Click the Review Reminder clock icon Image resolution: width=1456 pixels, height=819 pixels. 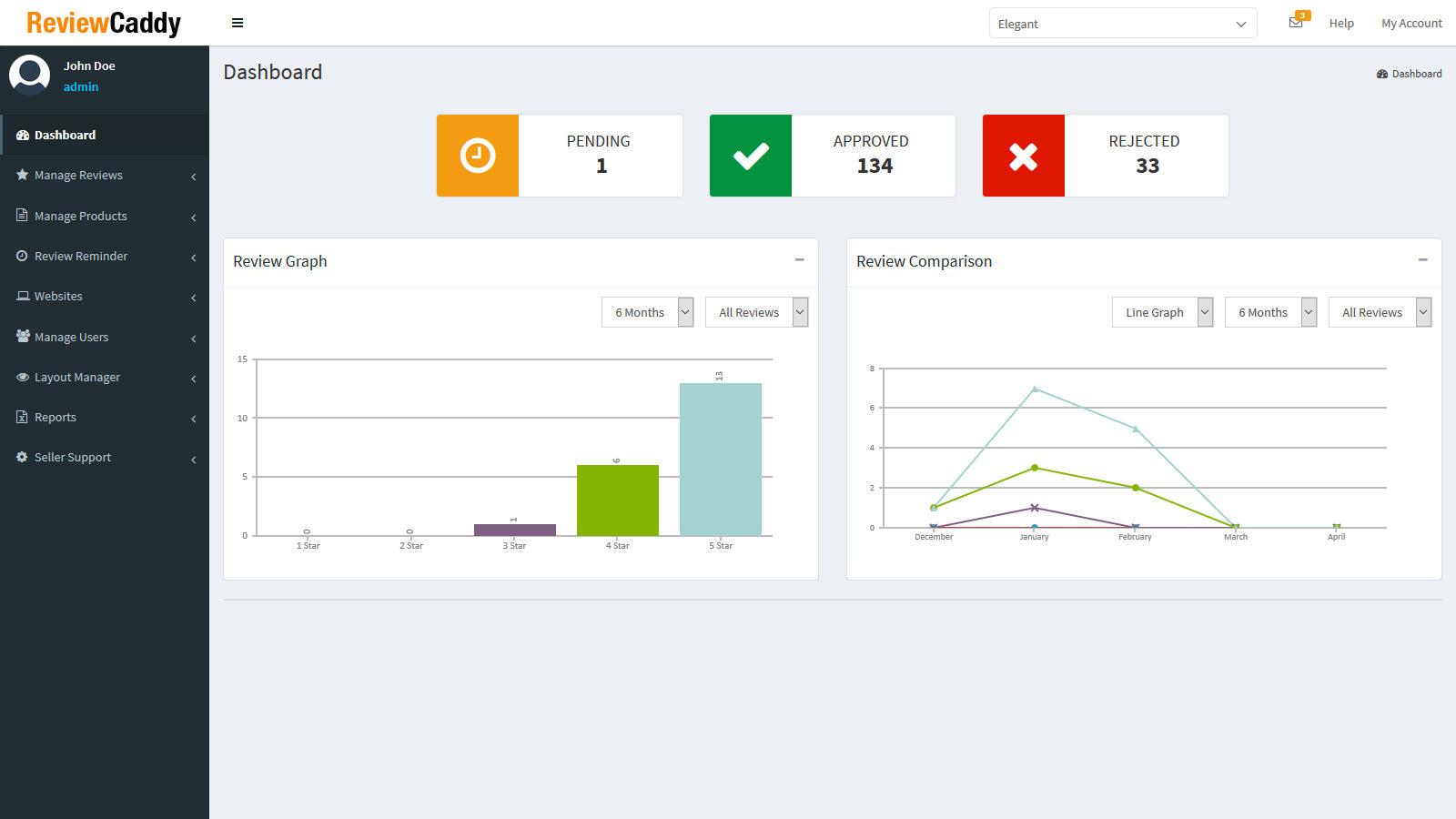pos(22,256)
